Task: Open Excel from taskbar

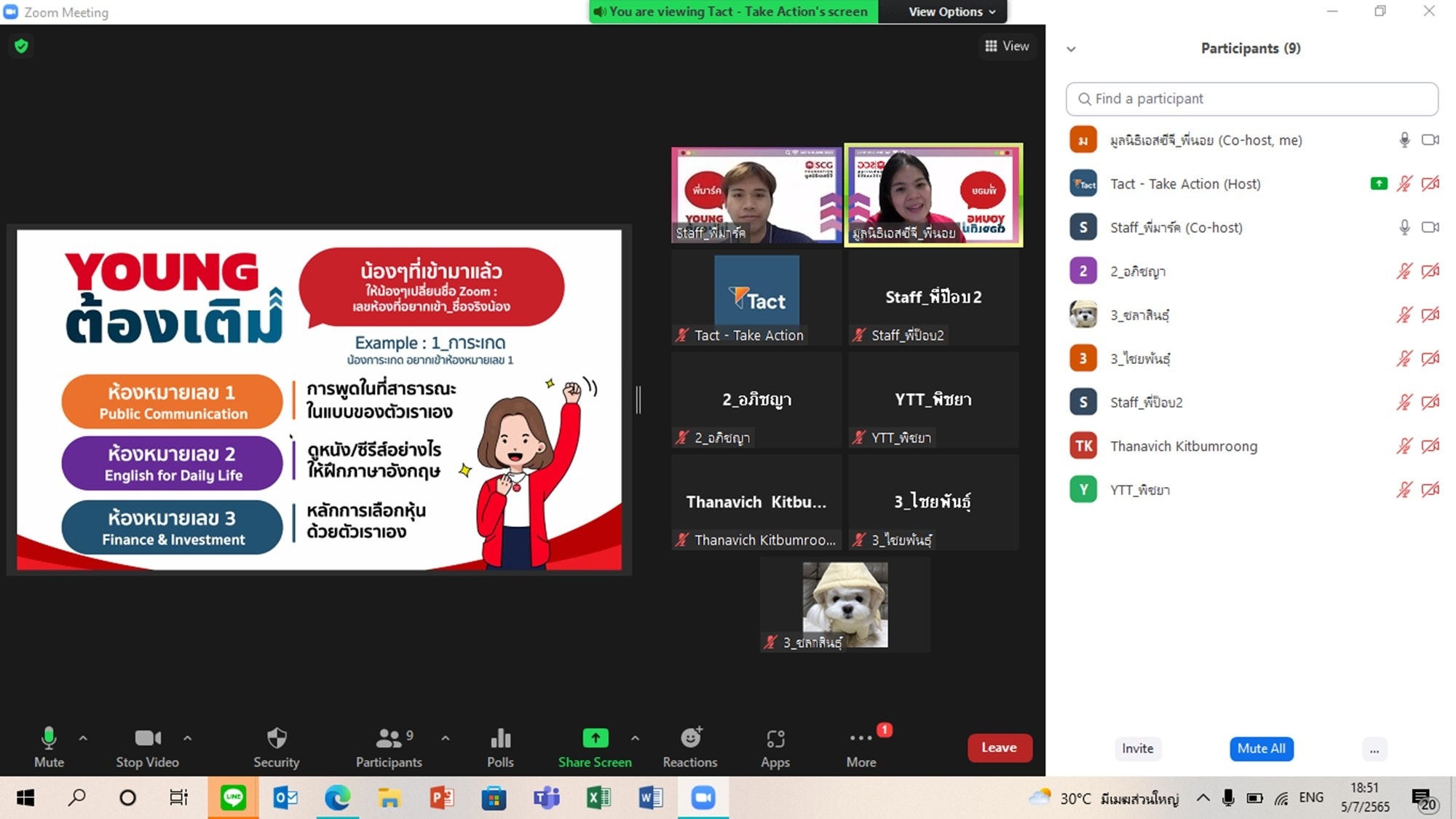Action: pyautogui.click(x=598, y=798)
